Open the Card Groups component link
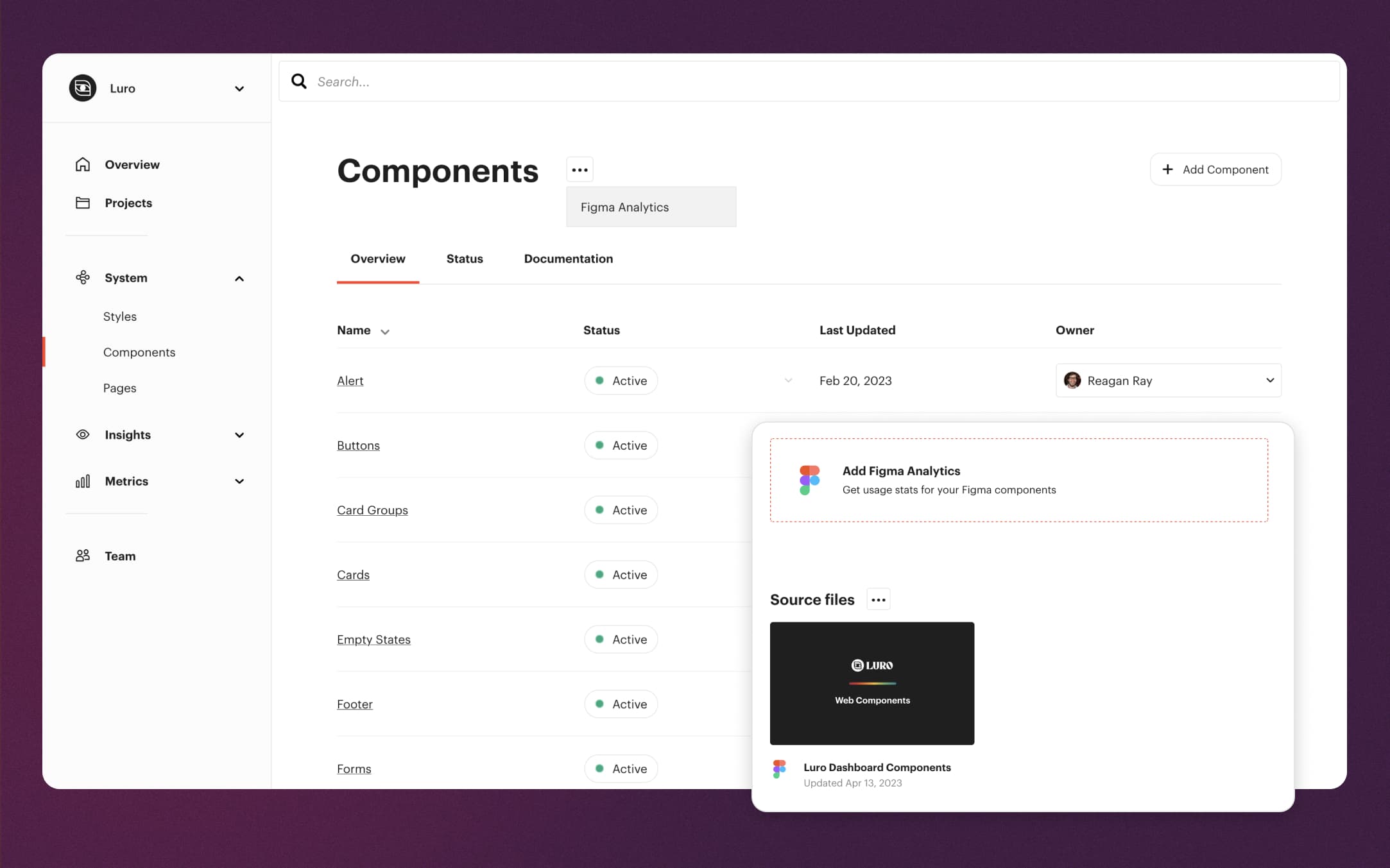The height and width of the screenshot is (868, 1390). point(372,510)
